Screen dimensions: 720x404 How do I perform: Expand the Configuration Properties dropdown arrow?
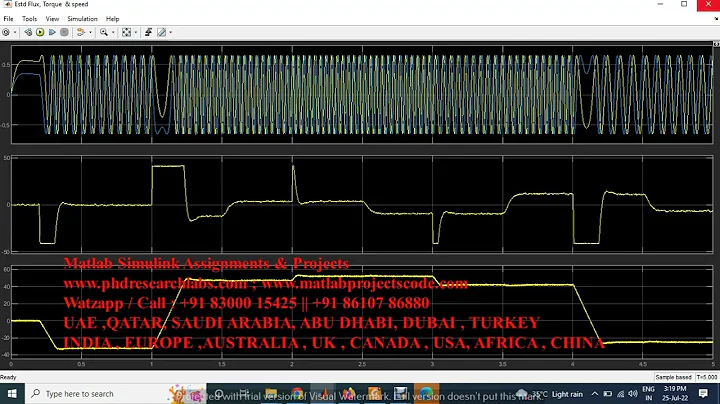(x=15, y=32)
